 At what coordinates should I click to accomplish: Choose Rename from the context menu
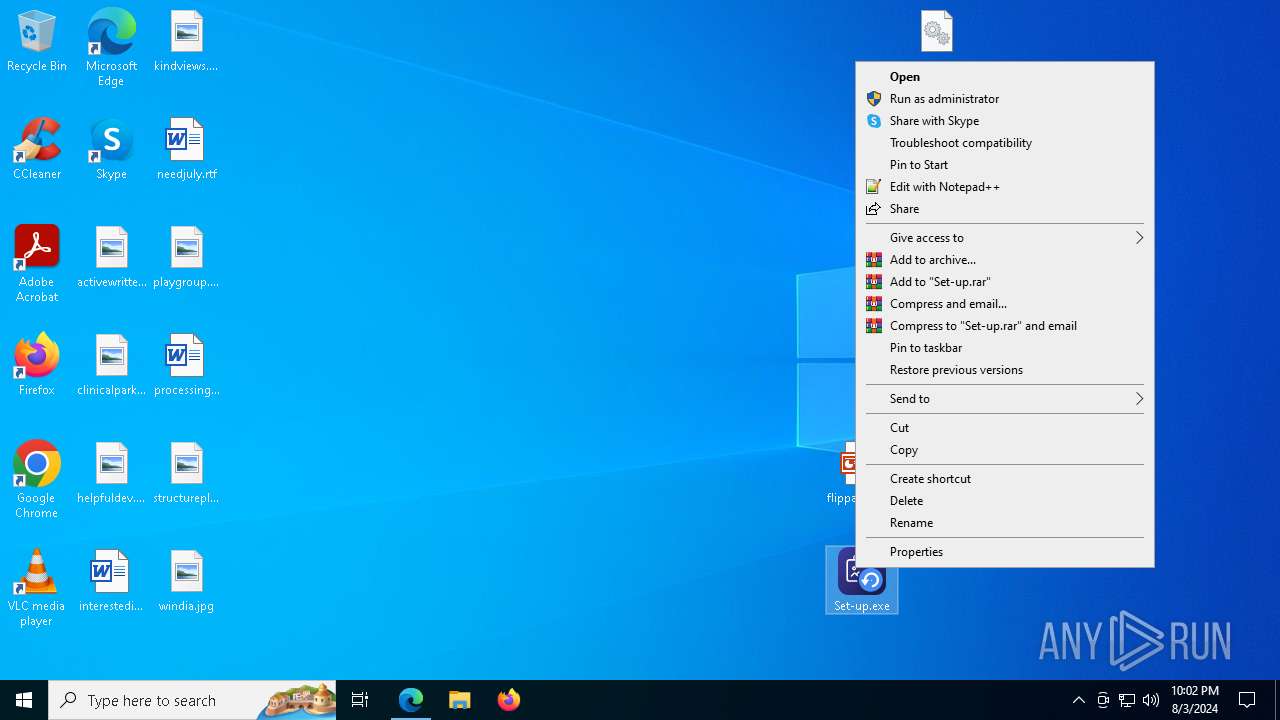(x=1005, y=523)
